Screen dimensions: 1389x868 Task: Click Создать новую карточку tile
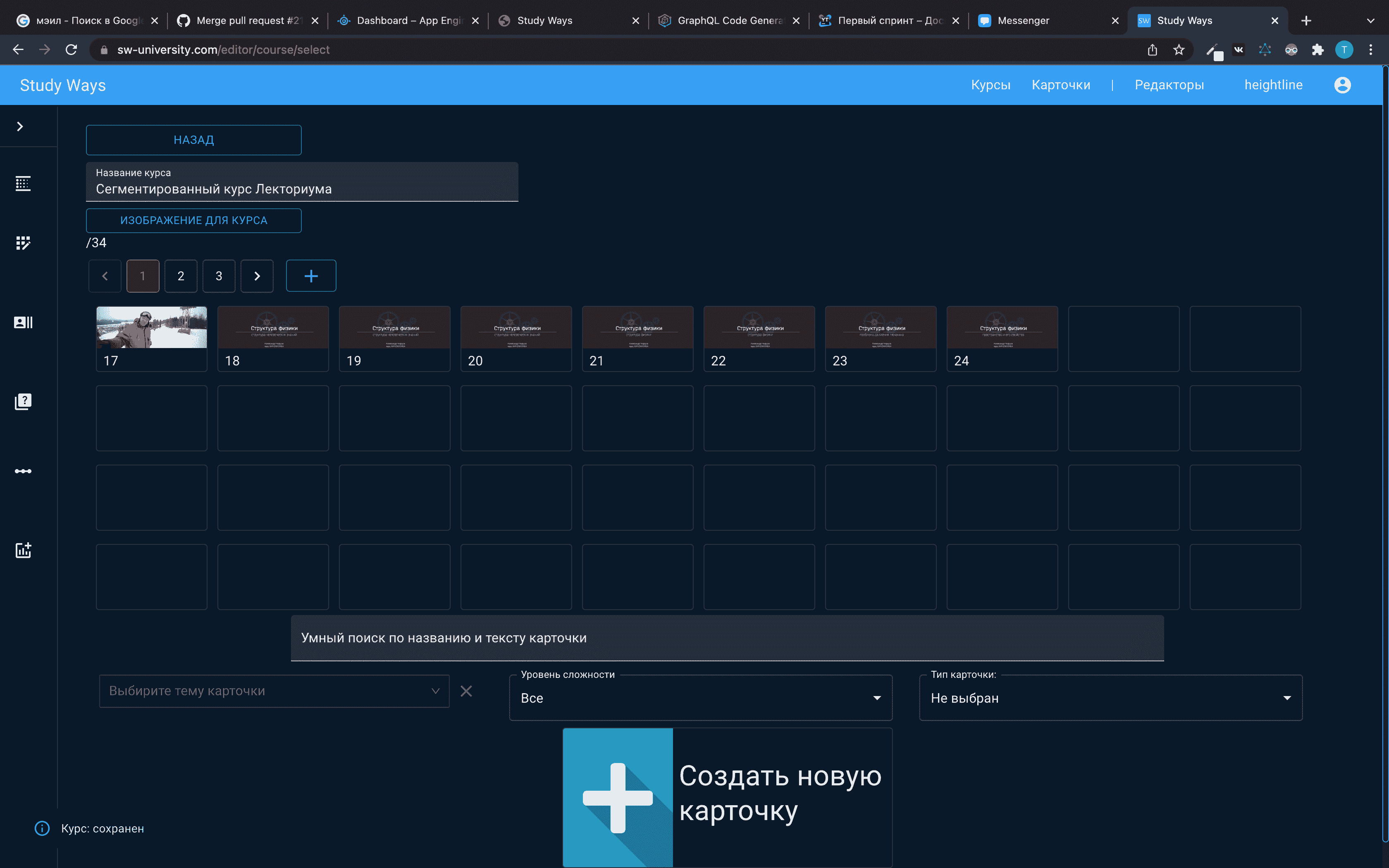pyautogui.click(x=727, y=797)
